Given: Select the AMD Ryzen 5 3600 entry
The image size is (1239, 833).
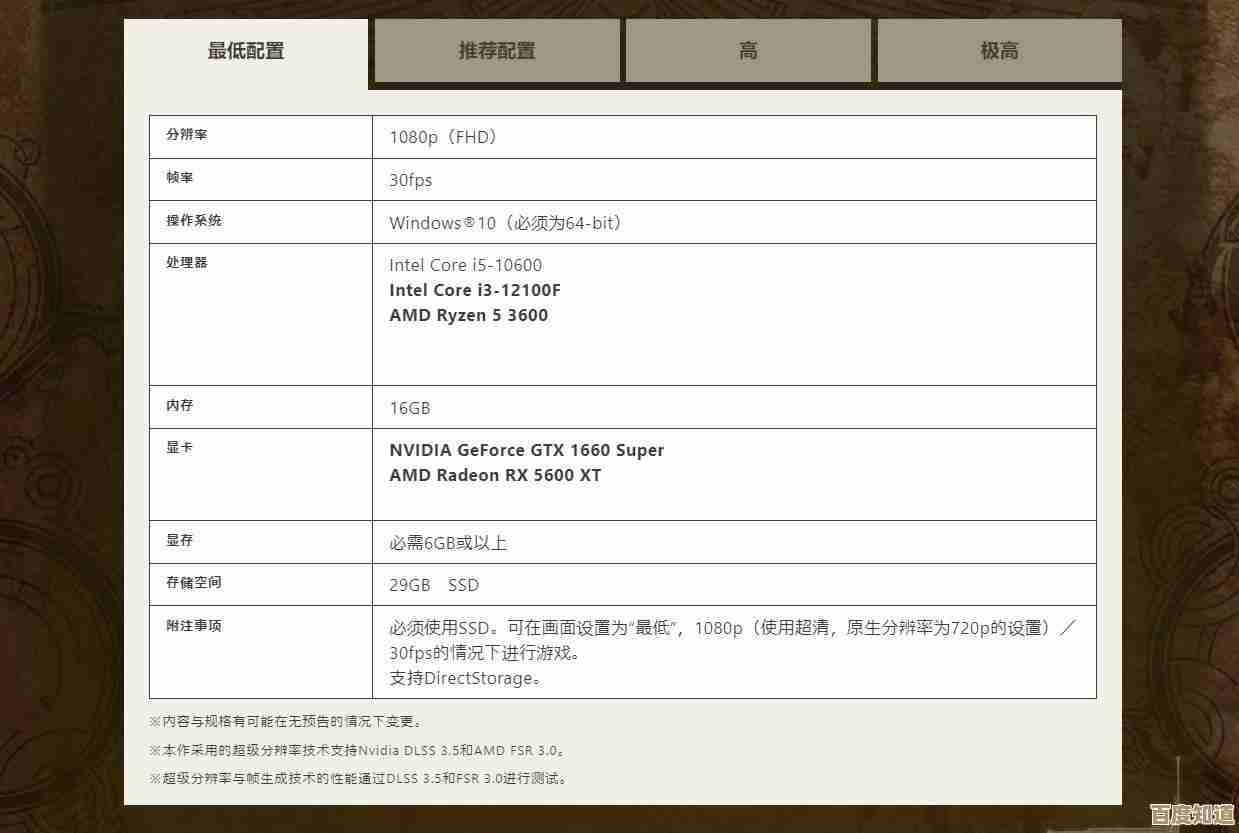Looking at the screenshot, I should pos(470,315).
